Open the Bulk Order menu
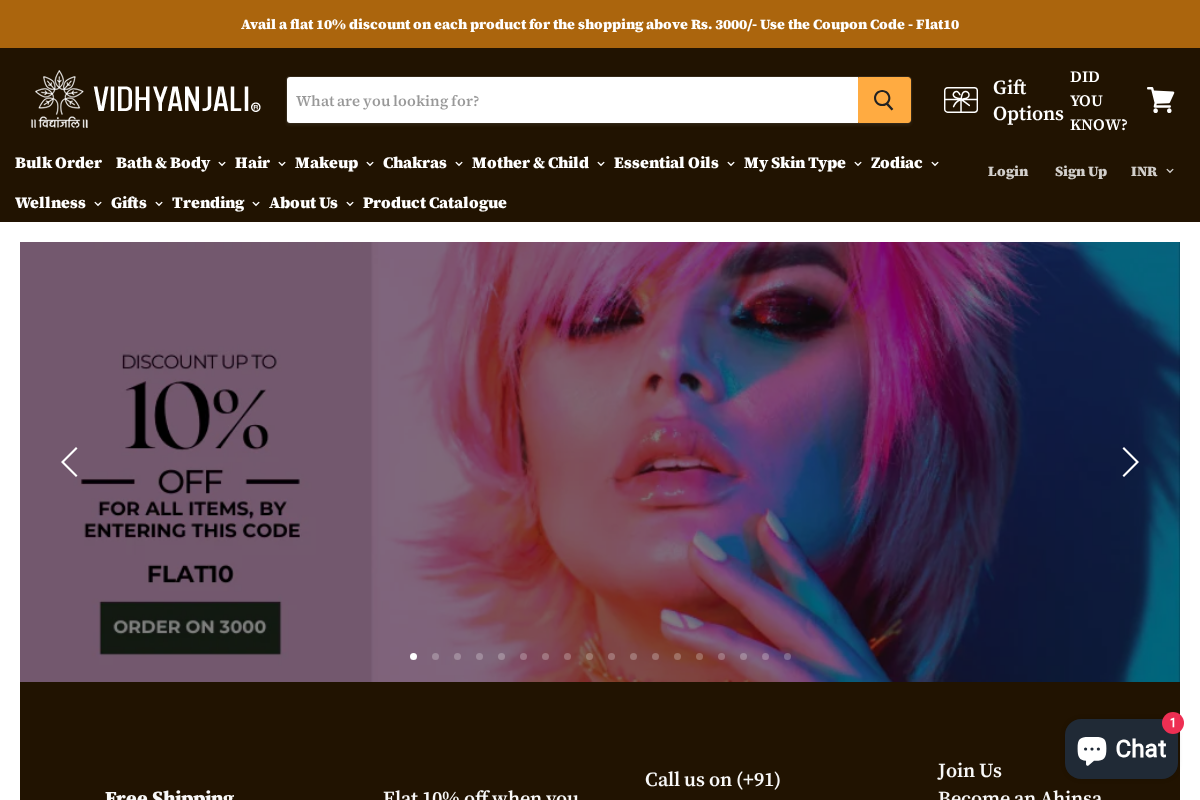1200x800 pixels. point(58,163)
